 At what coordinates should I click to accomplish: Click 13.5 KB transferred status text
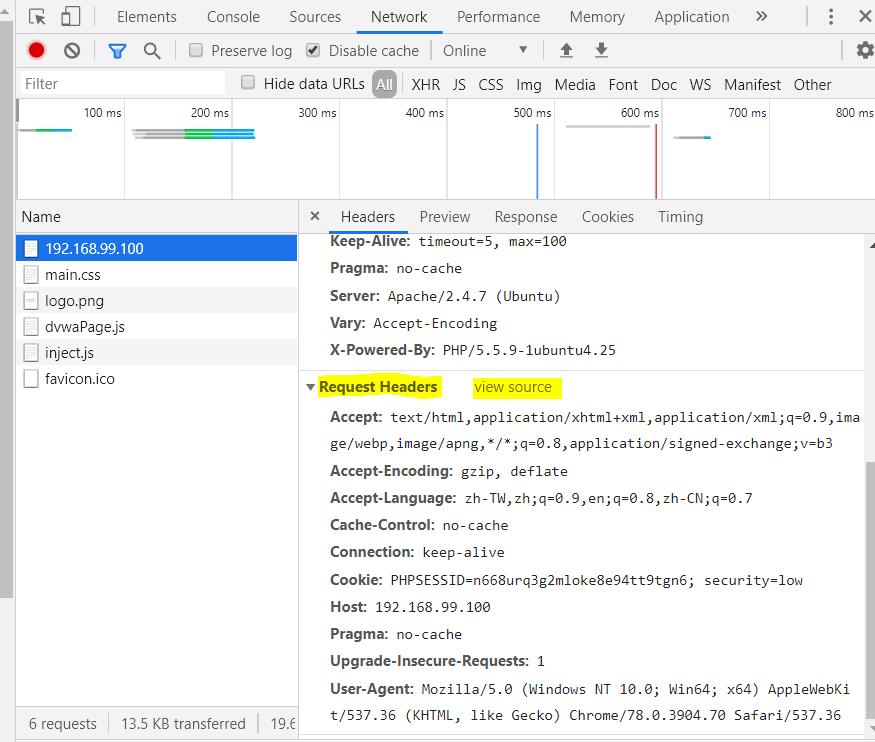(183, 724)
